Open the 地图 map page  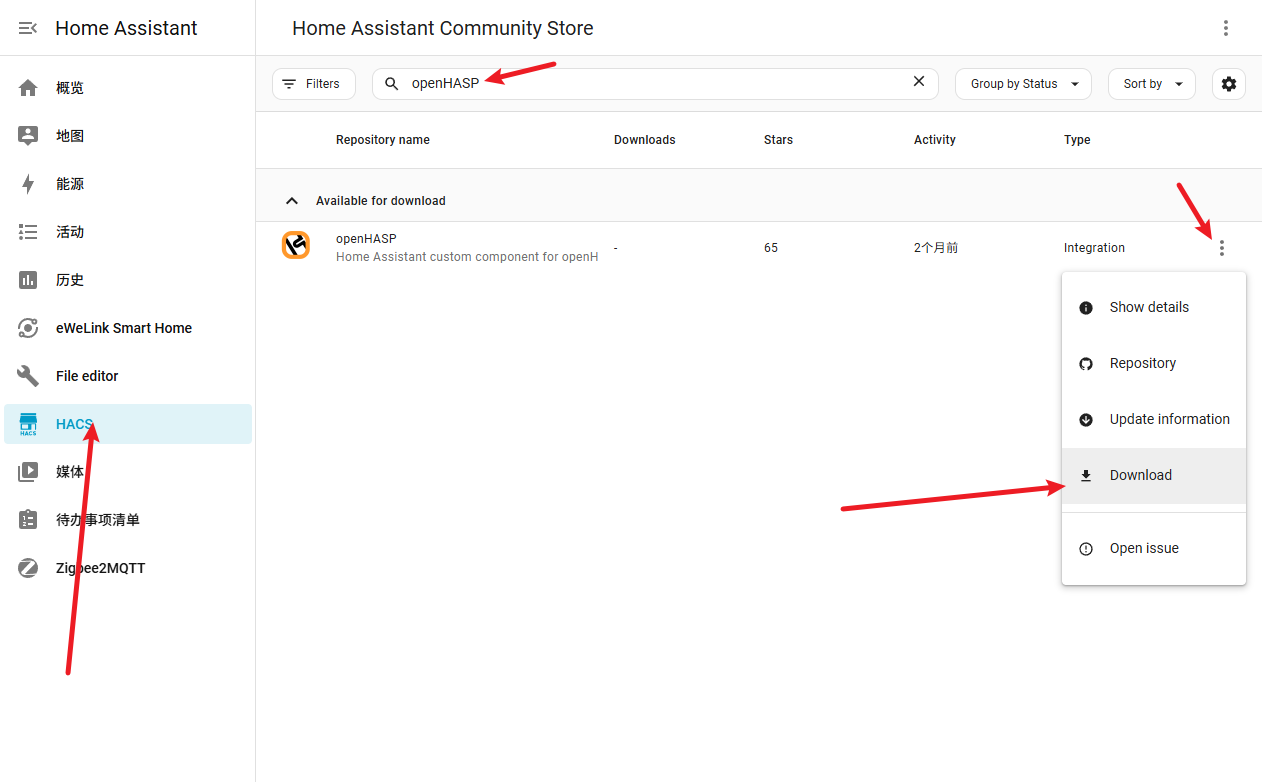coord(128,136)
